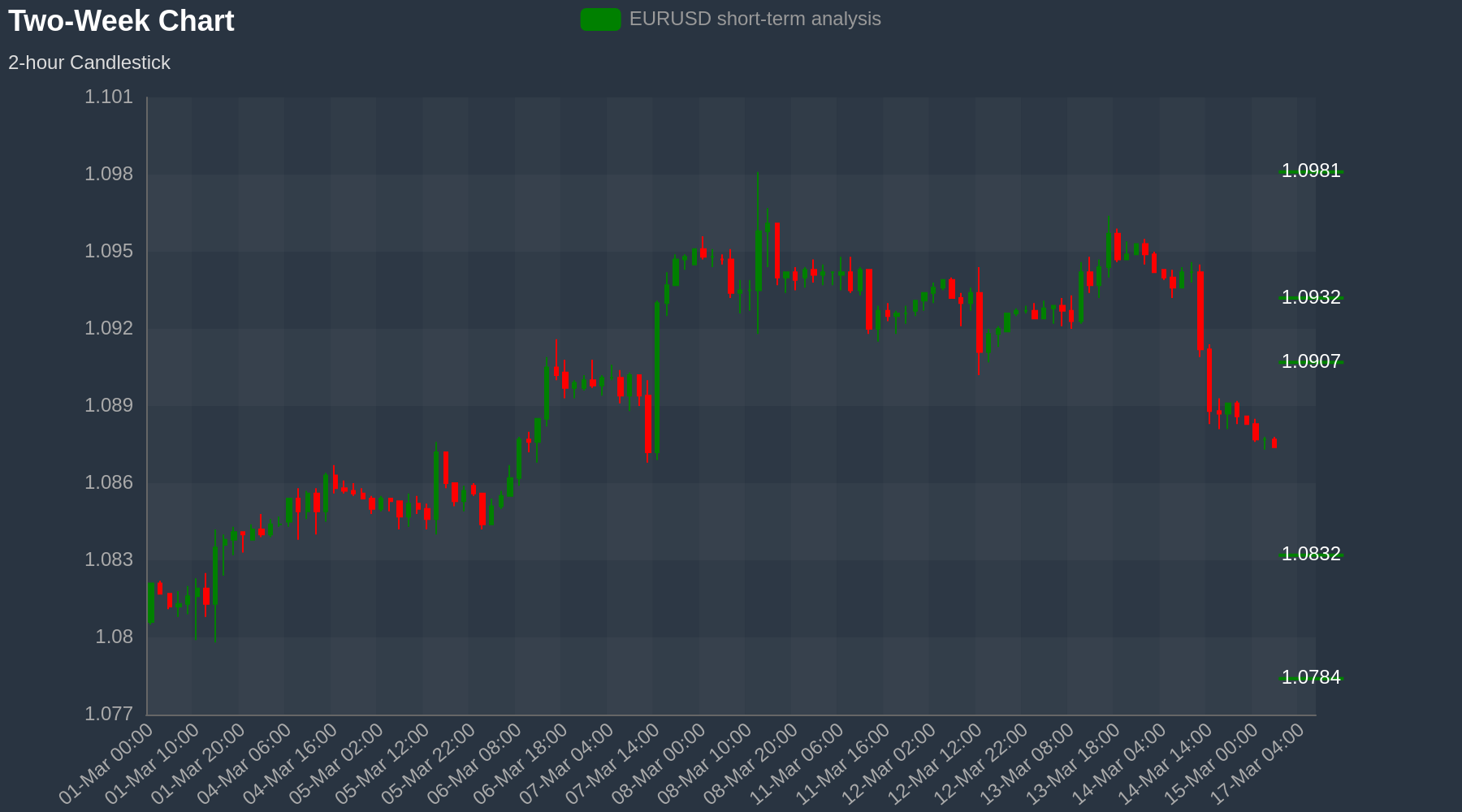Click the Two-Week Chart title
The image size is (1462, 812).
[x=121, y=21]
